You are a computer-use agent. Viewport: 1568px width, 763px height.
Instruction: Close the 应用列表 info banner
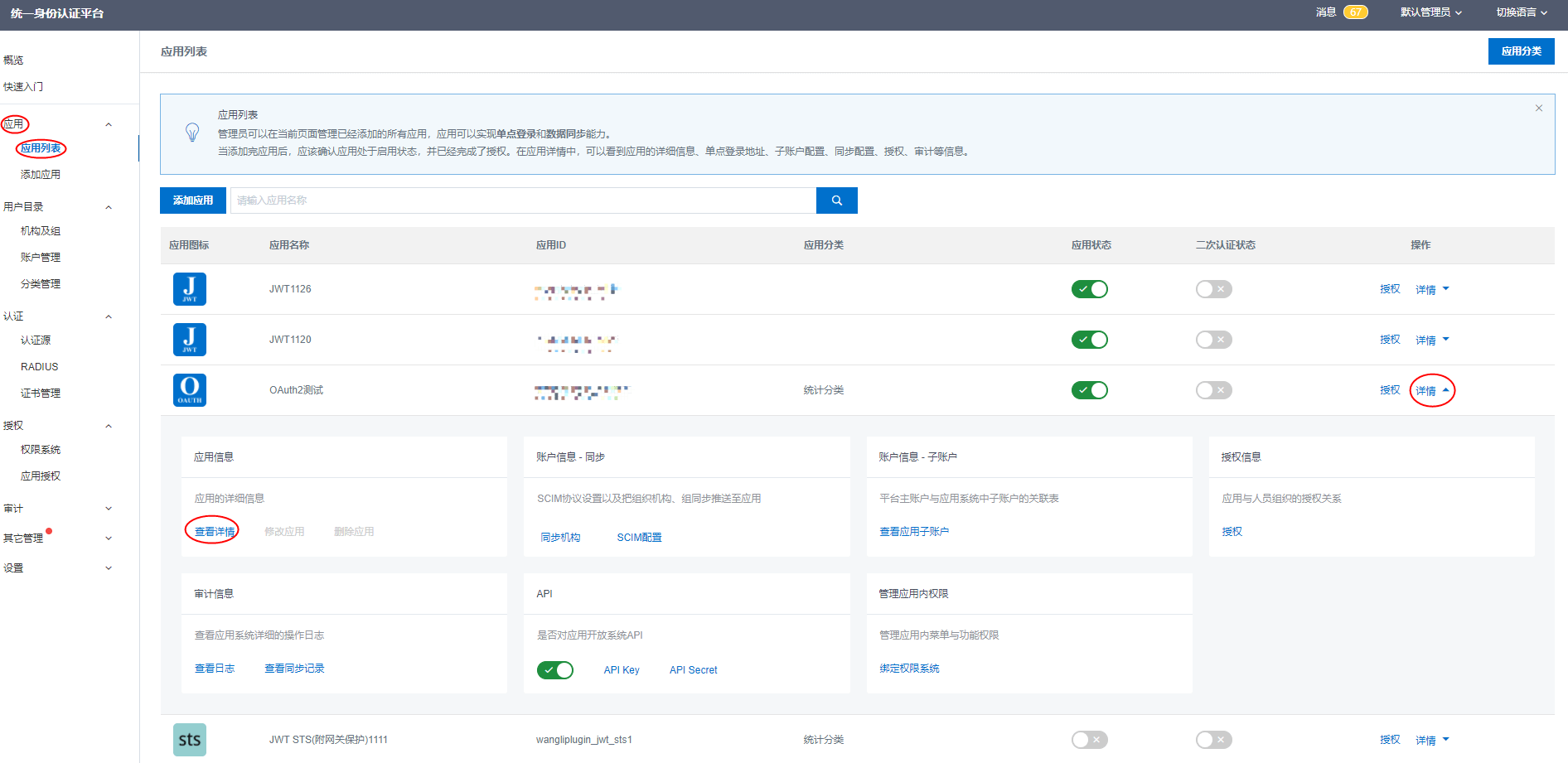[x=1539, y=109]
